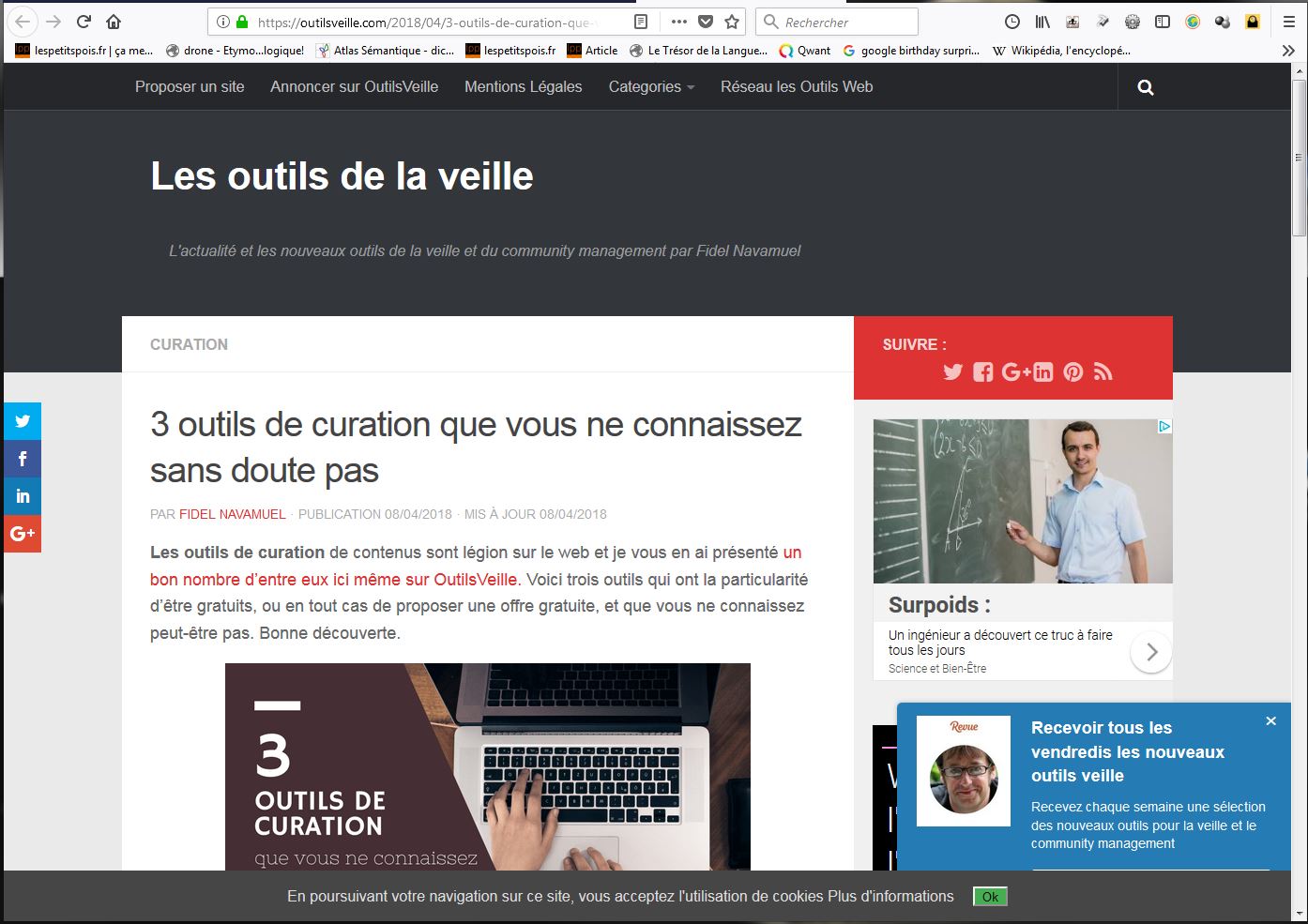Viewport: 1308px width, 924px height.
Task: Open the Atlas Sémantique bookmark
Action: pos(386,51)
